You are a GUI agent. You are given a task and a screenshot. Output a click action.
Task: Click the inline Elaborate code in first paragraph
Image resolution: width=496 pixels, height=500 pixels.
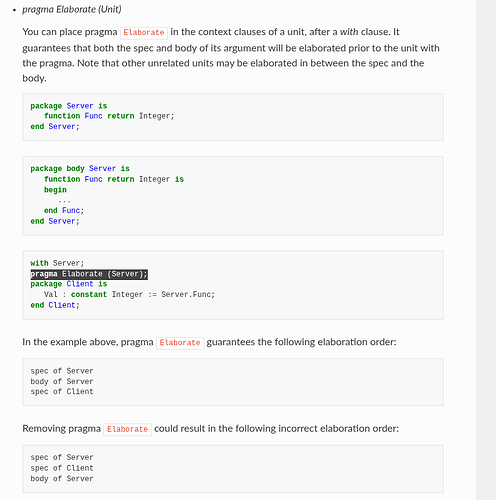tap(144, 33)
